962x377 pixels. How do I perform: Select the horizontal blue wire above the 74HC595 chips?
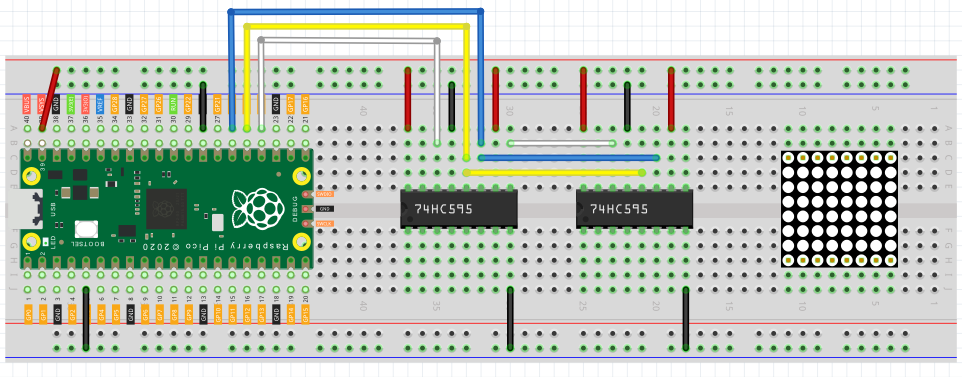(x=569, y=158)
